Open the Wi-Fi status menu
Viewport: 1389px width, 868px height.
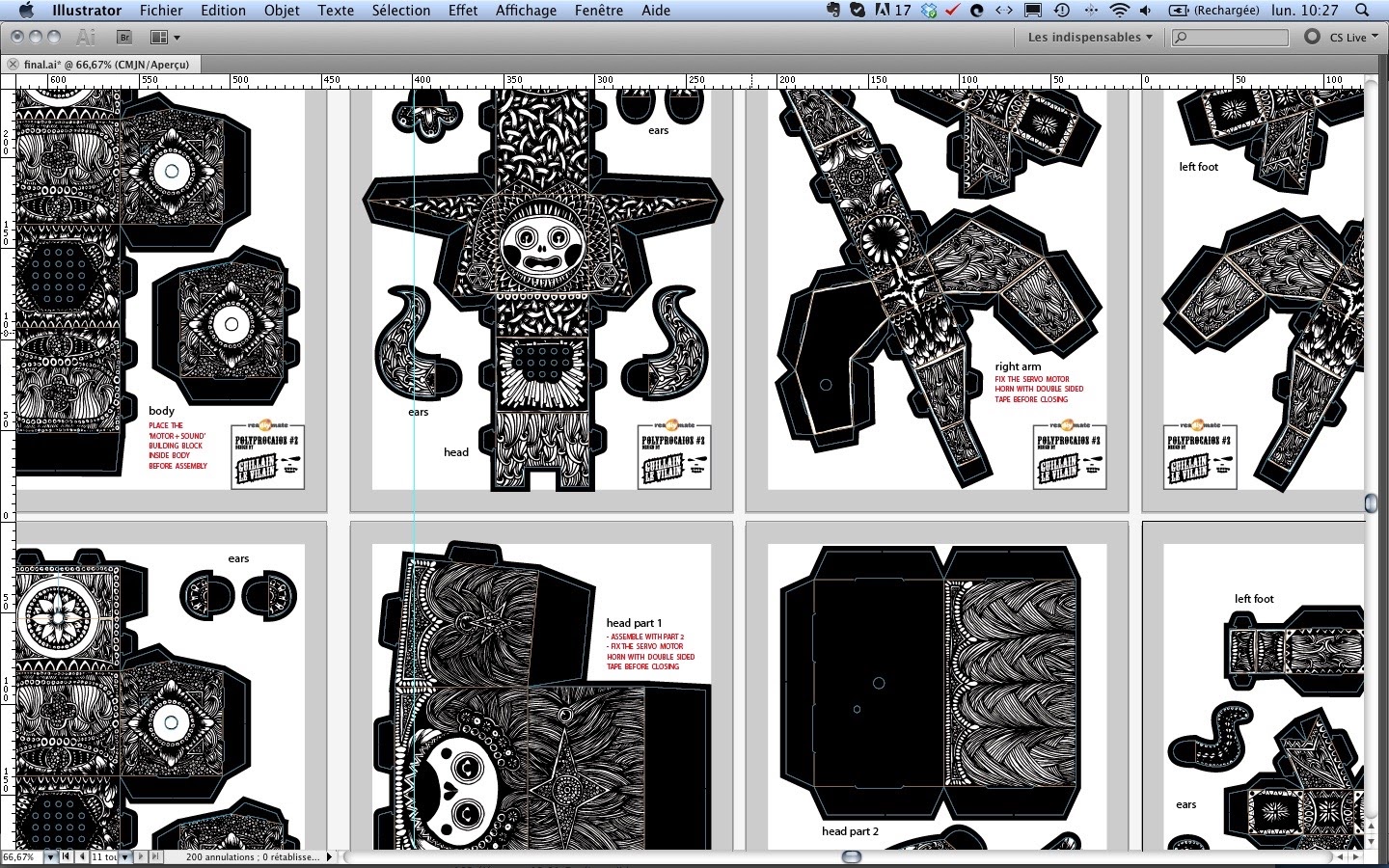click(x=1119, y=11)
